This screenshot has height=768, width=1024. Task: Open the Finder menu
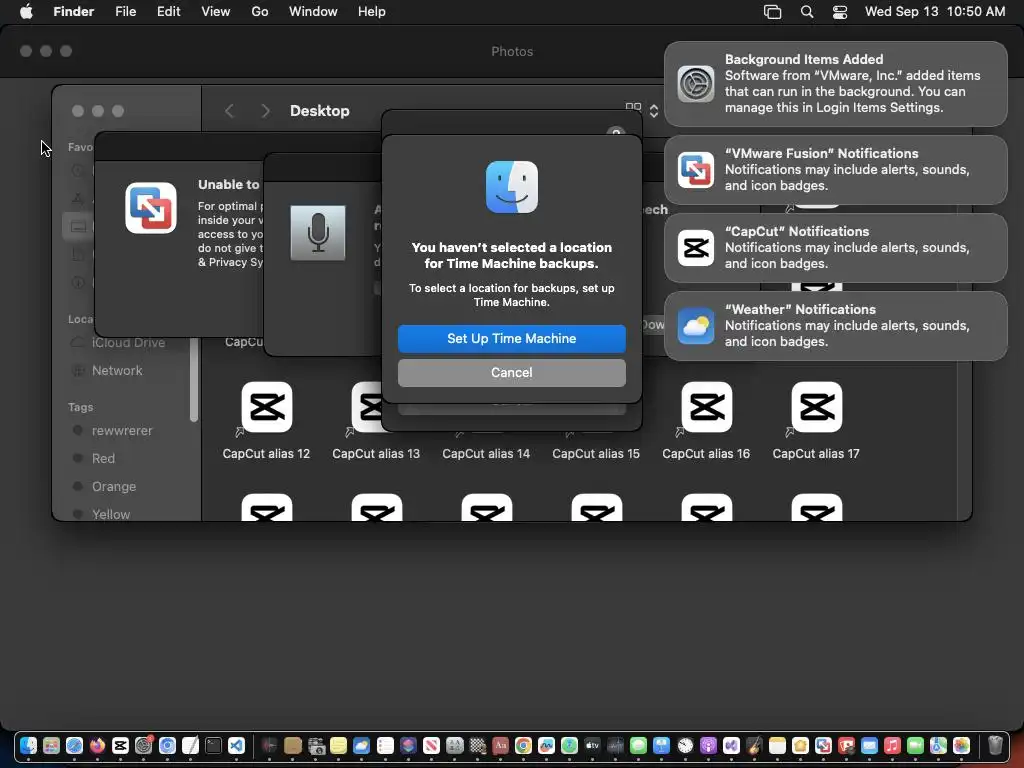(x=74, y=12)
